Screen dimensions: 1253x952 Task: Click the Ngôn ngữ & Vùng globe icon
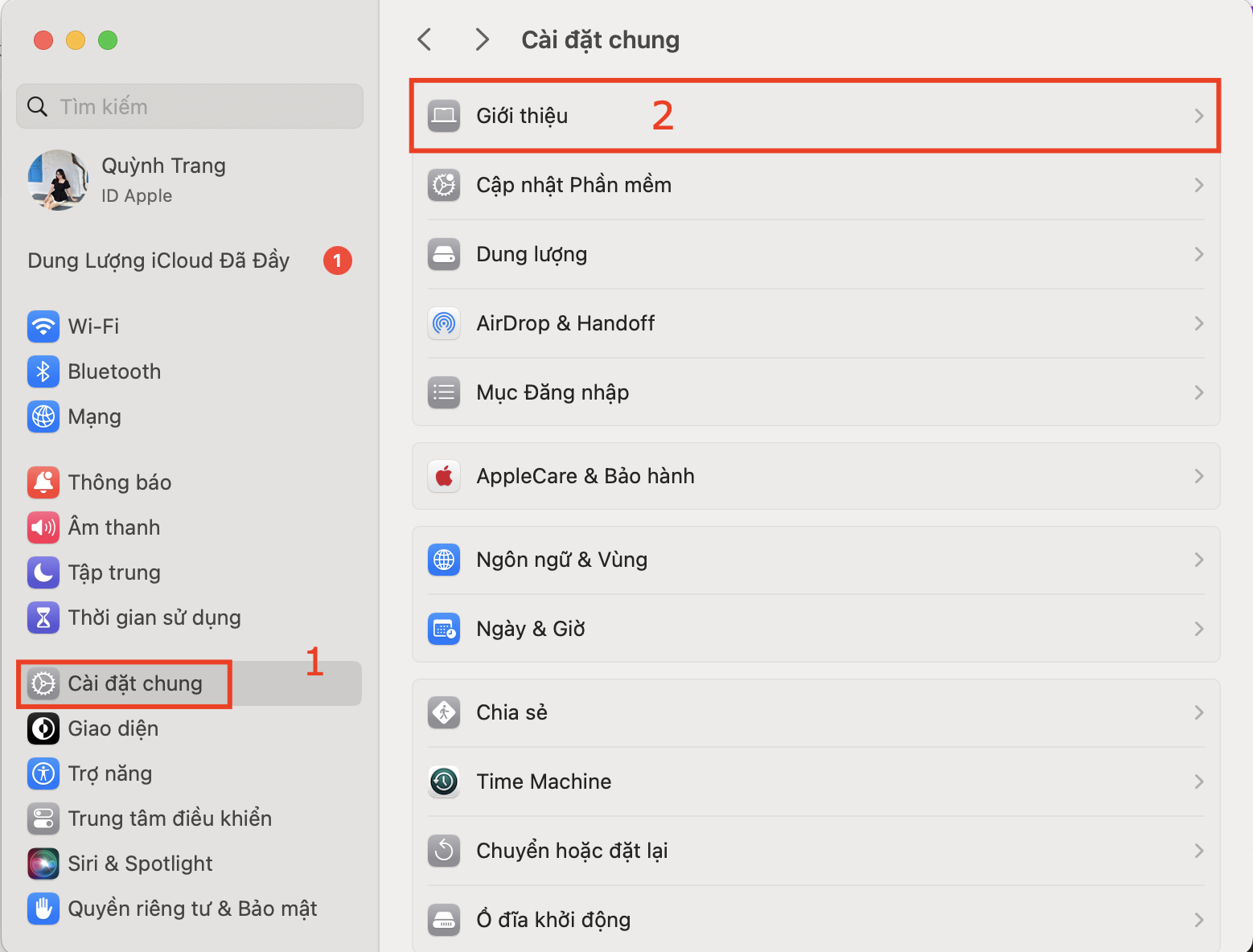(x=444, y=560)
